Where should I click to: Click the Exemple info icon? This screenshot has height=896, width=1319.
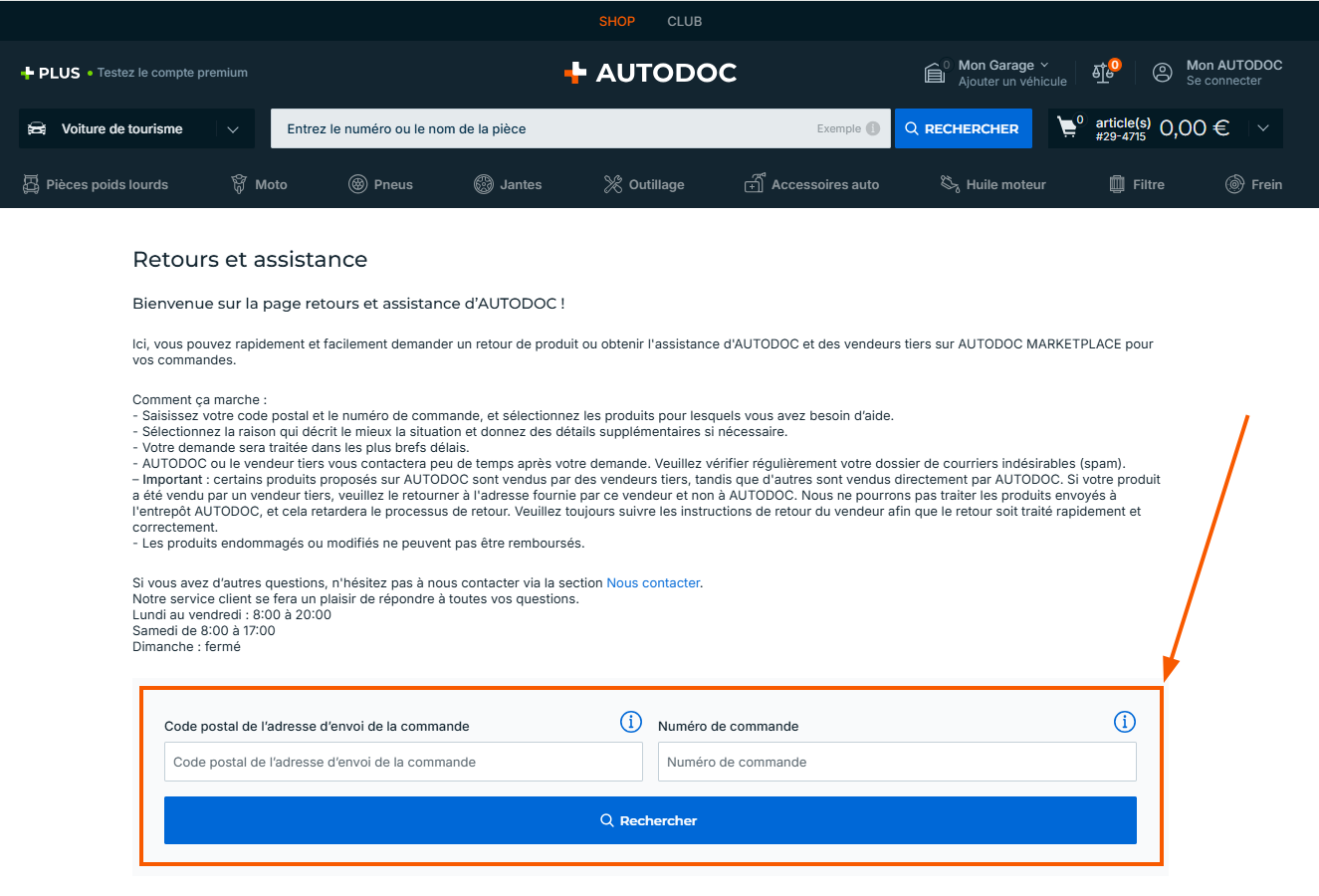873,128
